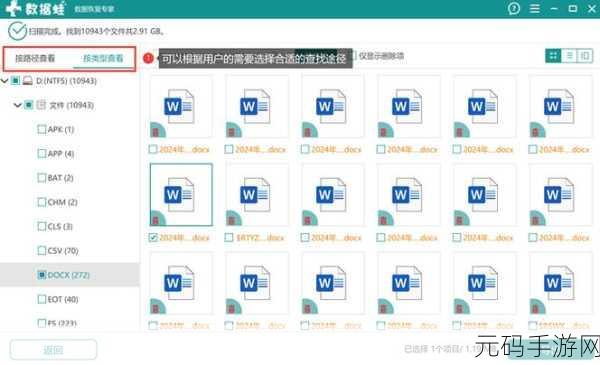Click the D:(NTFS) drive icon
600x365 pixels.
[x=28, y=81]
